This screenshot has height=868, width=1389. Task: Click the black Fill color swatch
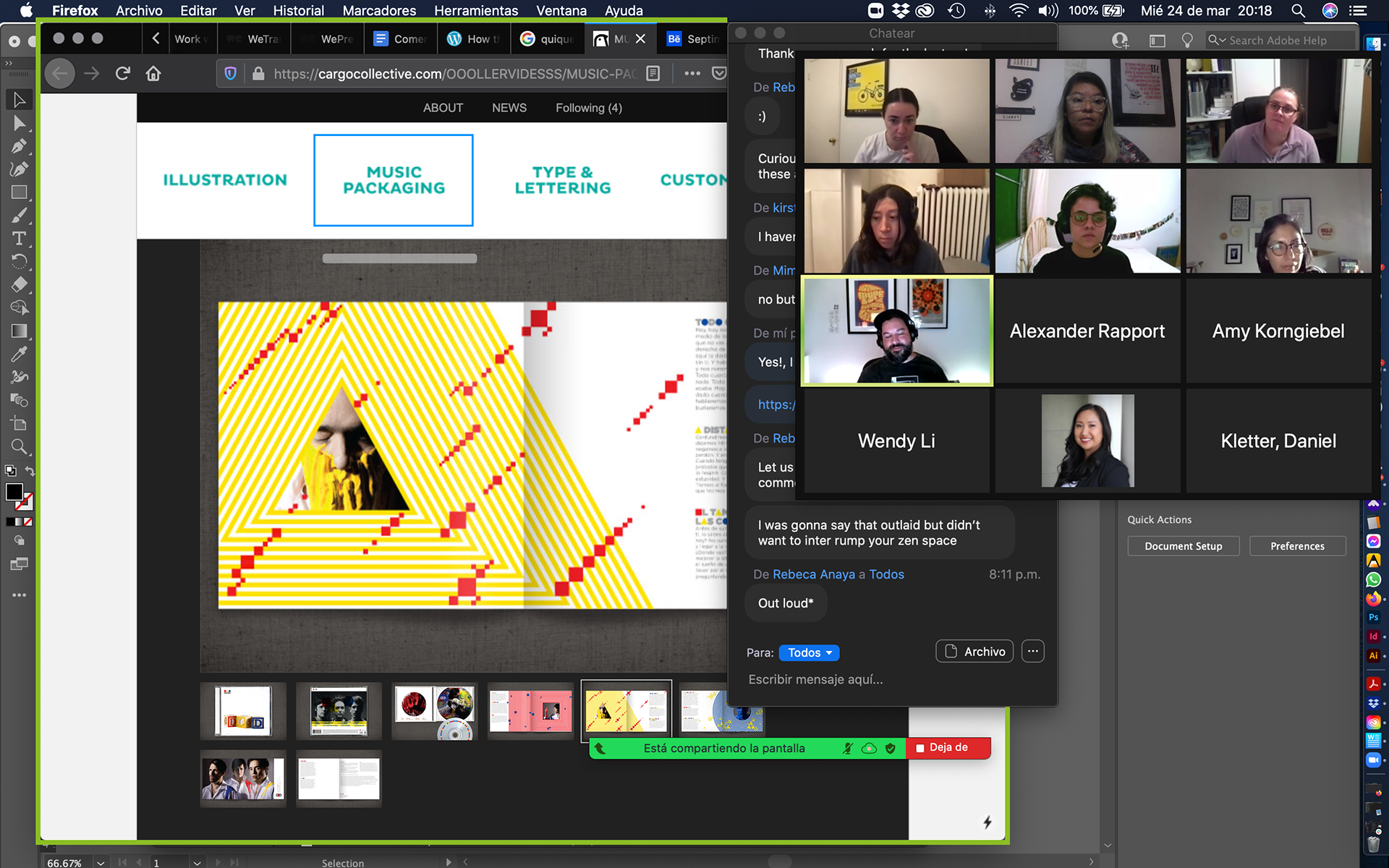coord(14,492)
